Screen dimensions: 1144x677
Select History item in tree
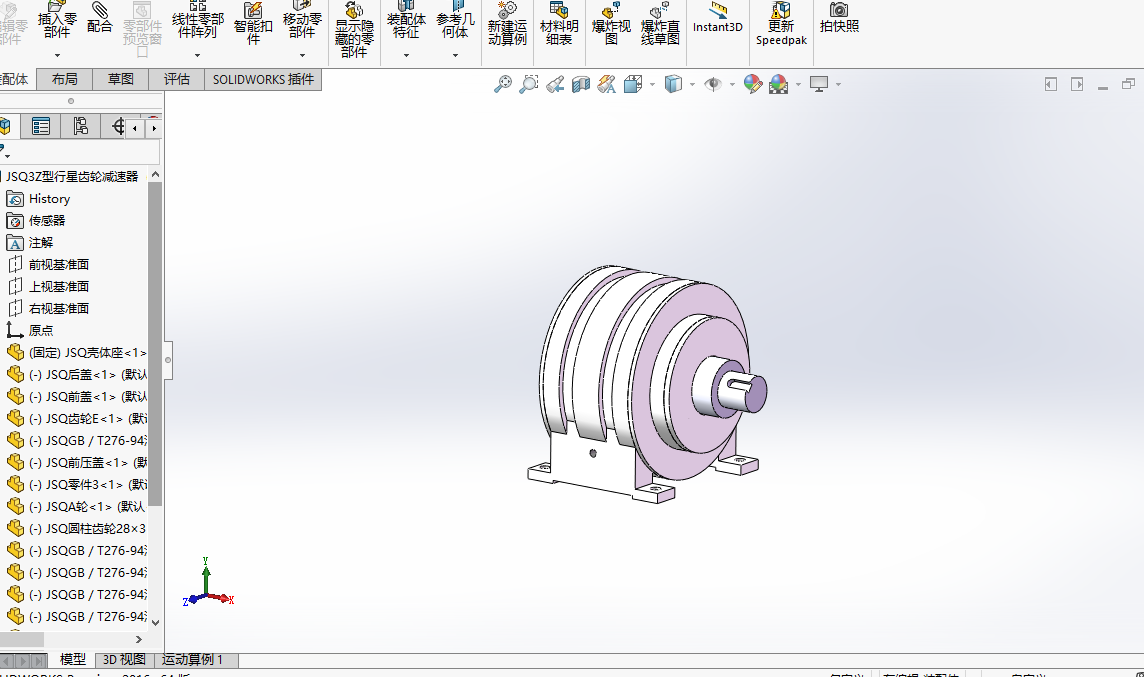(x=49, y=198)
